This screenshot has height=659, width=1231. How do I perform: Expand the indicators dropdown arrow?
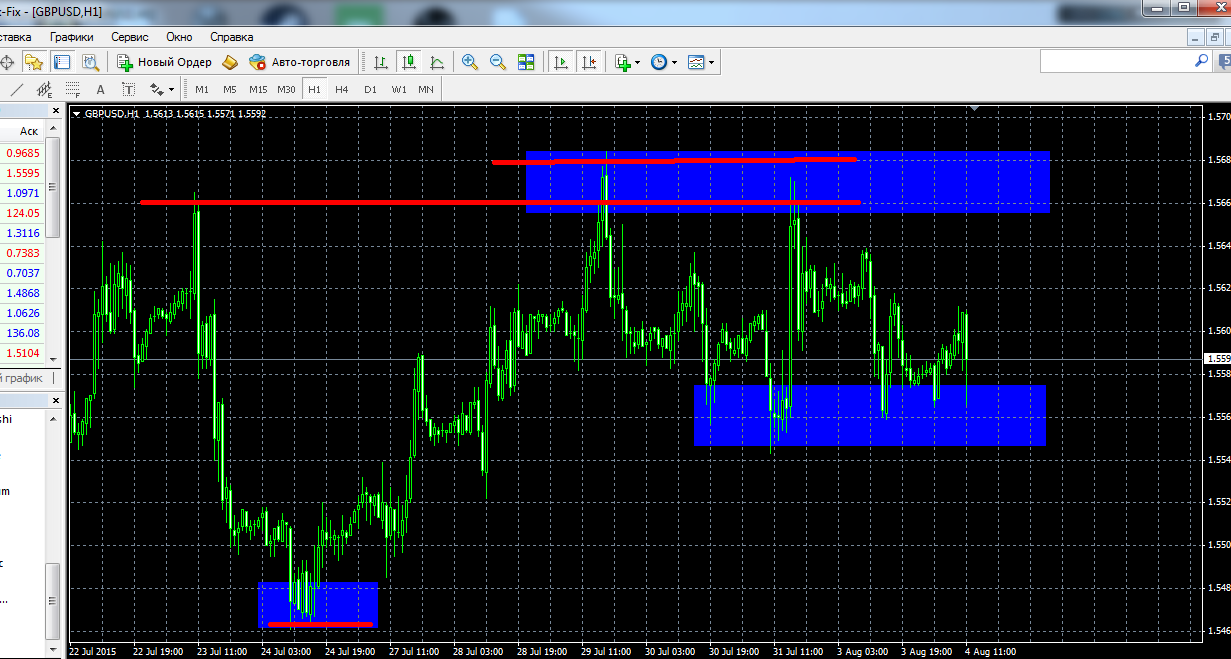(x=637, y=62)
